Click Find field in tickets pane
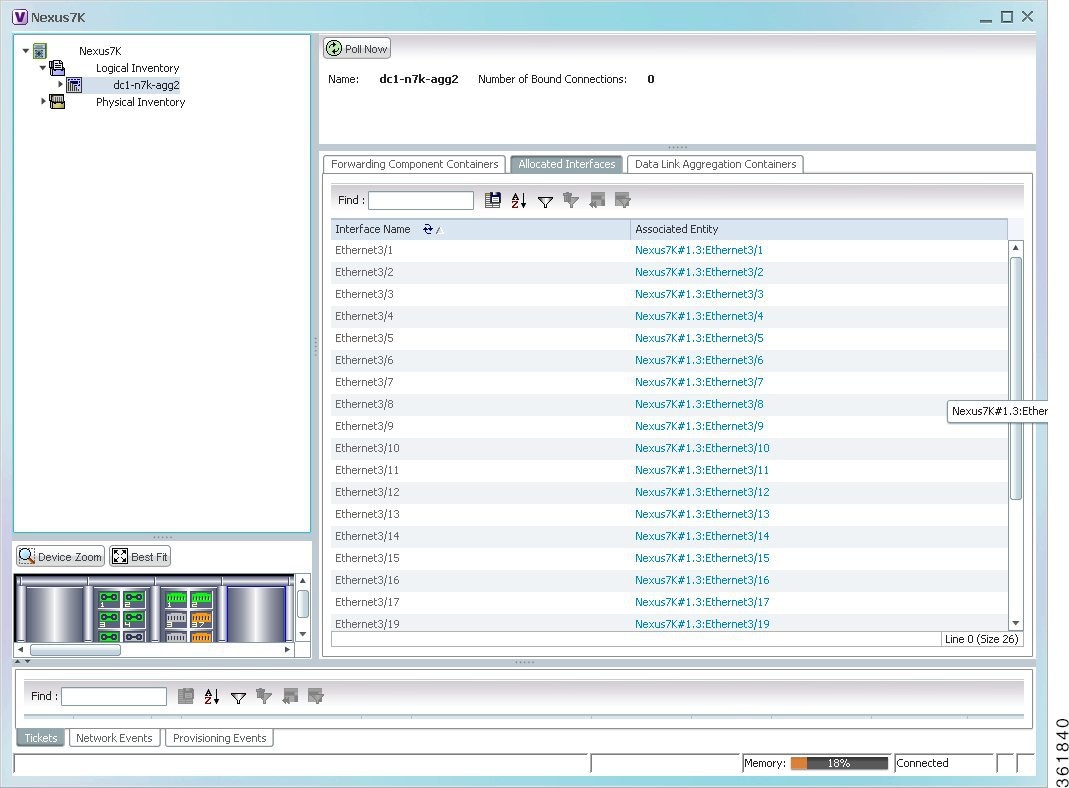The image size is (1069, 788). [114, 696]
